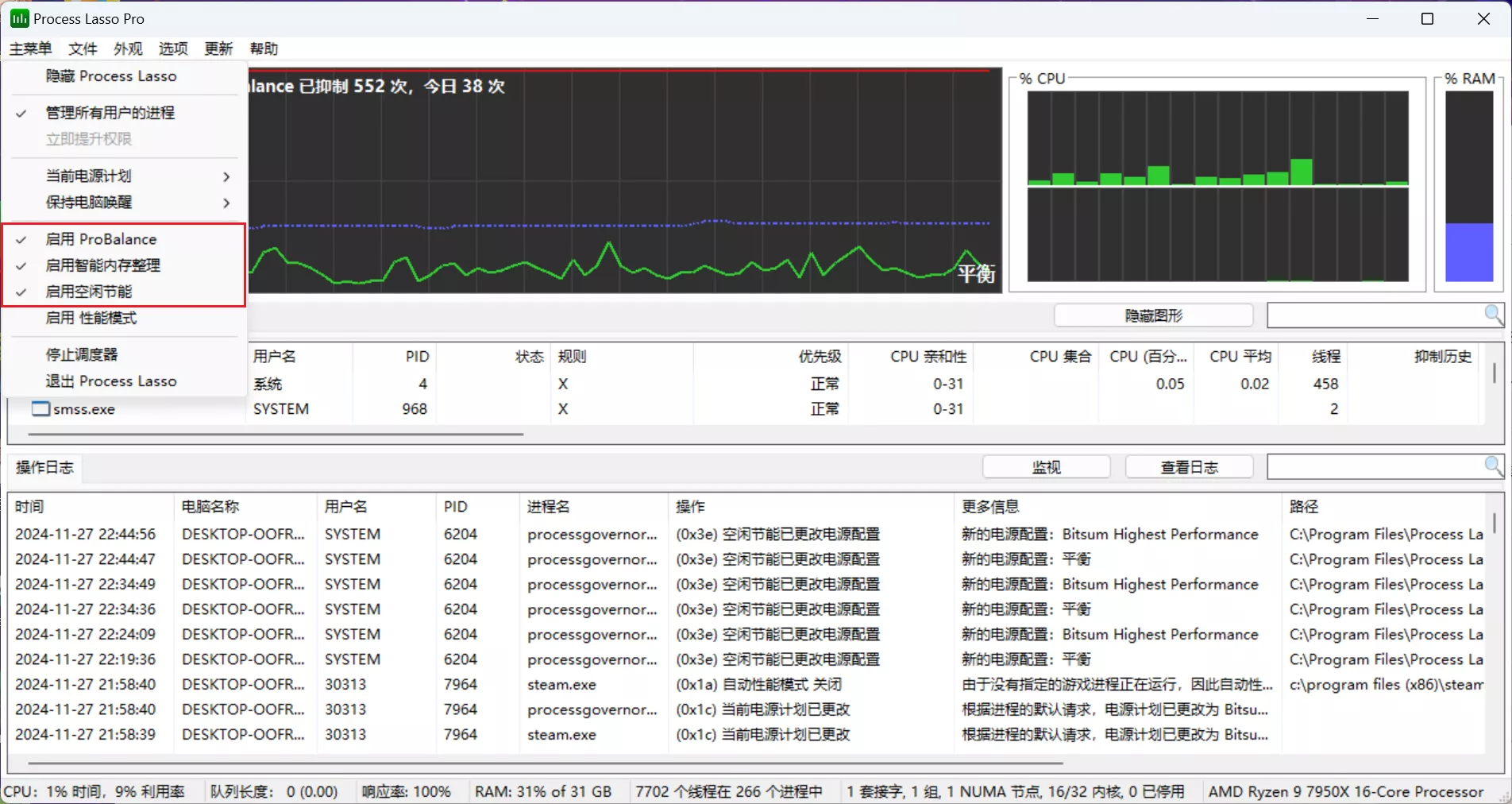1512x804 pixels.
Task: Select 退出 Process Lasso menu entry
Action: coord(111,381)
